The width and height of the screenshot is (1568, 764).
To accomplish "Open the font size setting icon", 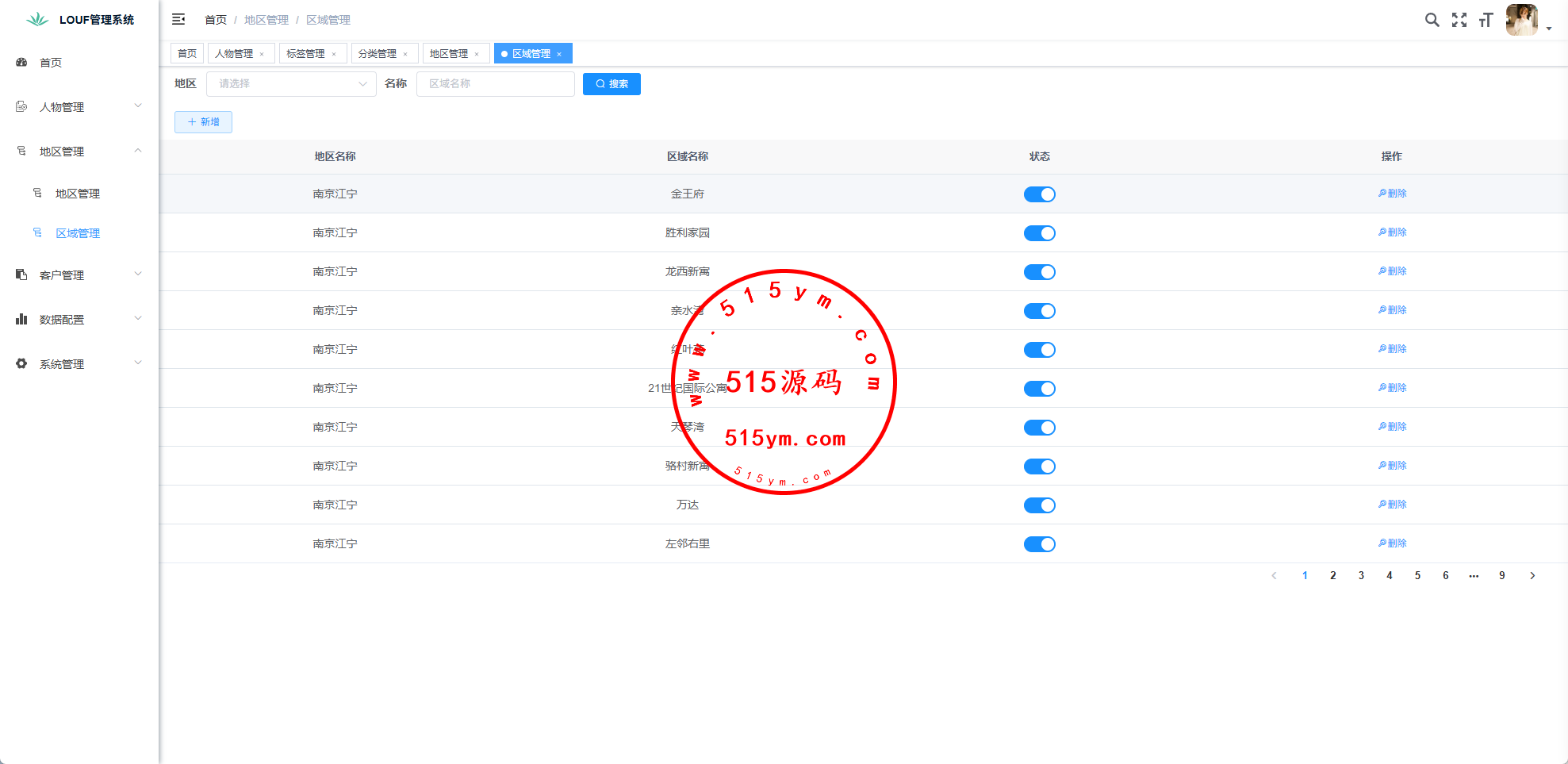I will [1486, 20].
